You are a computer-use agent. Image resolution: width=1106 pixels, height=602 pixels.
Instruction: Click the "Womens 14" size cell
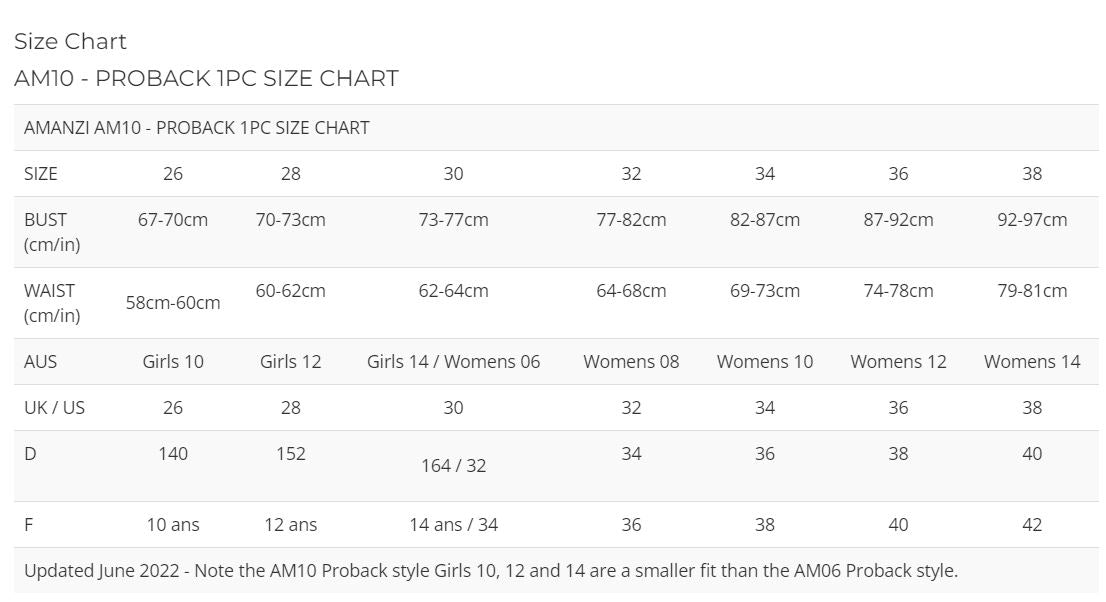coord(1032,362)
